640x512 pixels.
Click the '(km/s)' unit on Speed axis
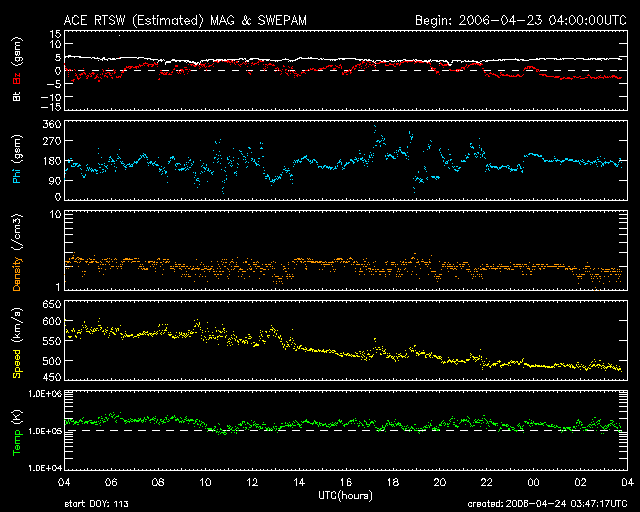(17, 326)
